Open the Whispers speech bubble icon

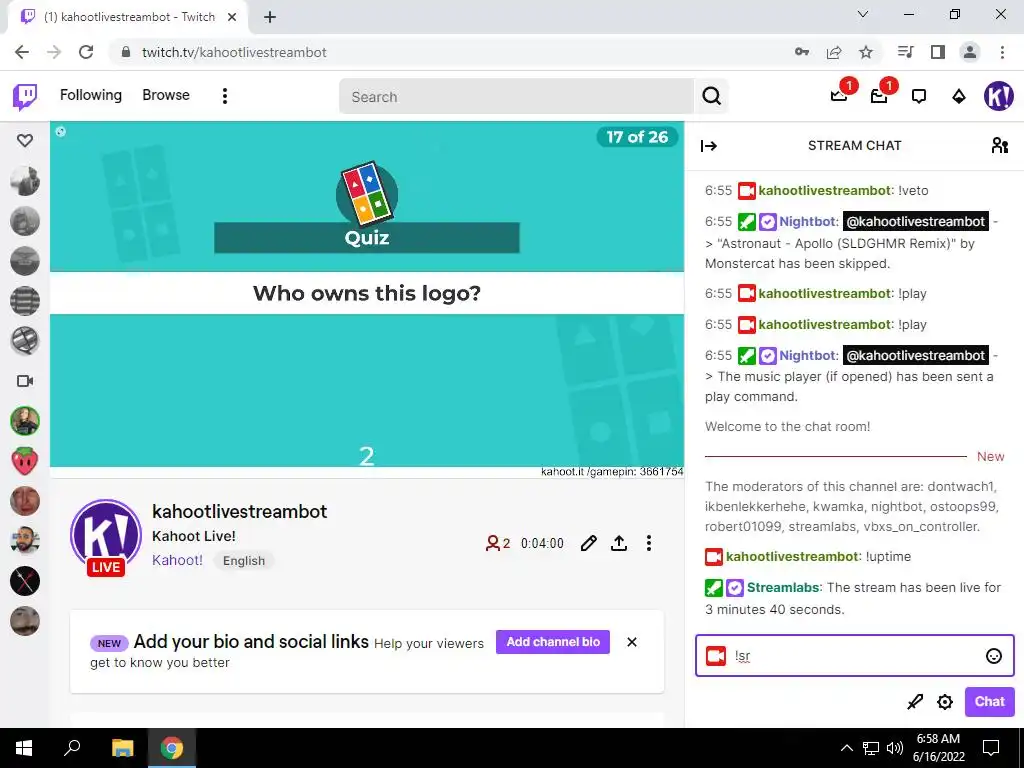click(x=919, y=97)
